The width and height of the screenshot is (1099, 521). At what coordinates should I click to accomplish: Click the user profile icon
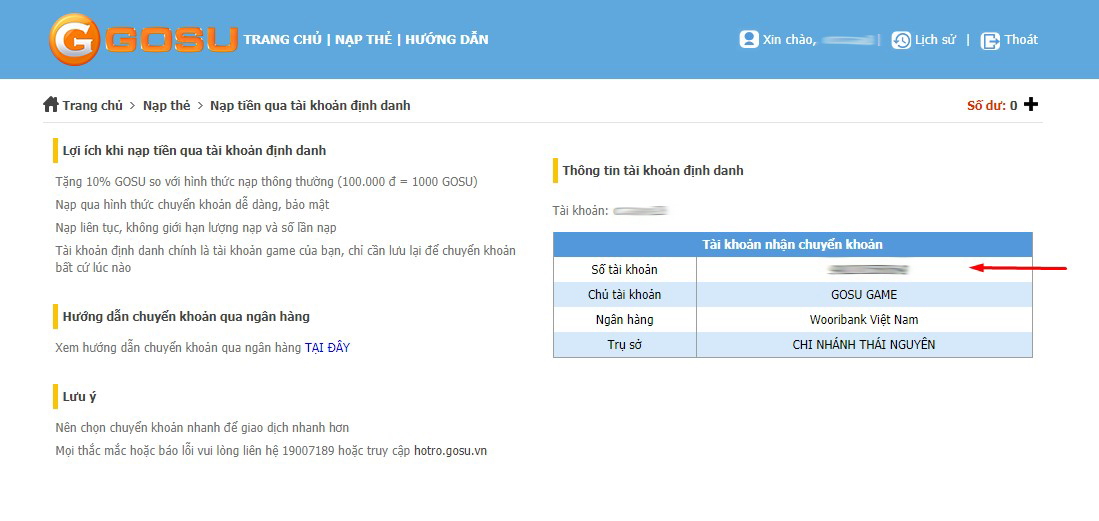(x=749, y=39)
